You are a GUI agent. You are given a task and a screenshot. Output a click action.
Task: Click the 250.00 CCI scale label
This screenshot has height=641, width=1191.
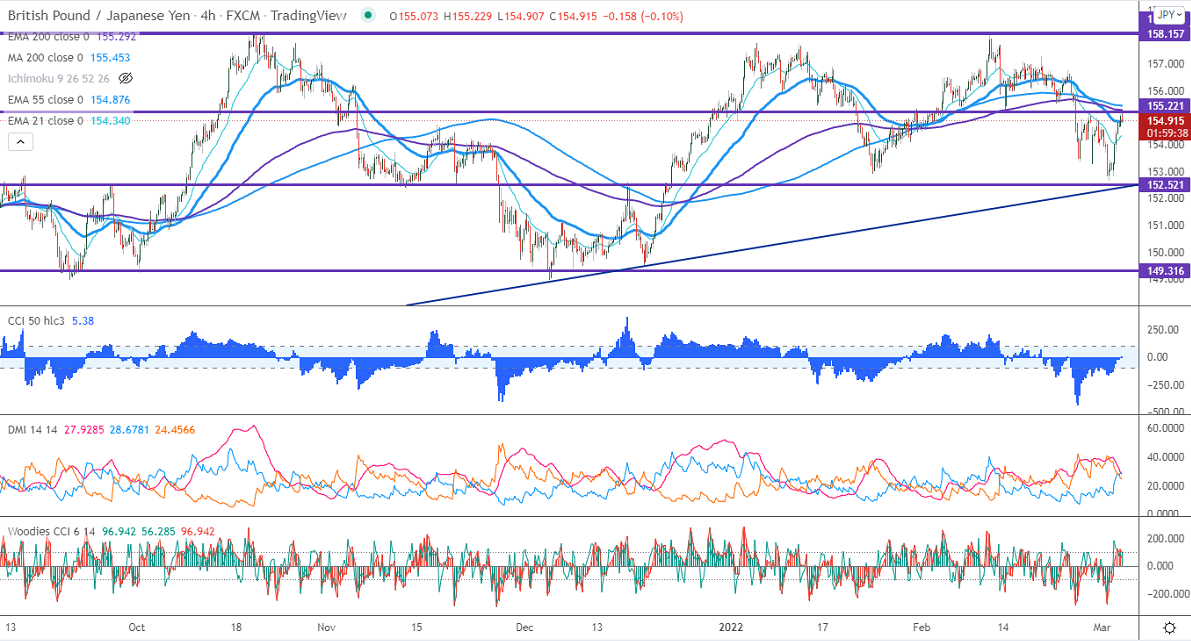pyautogui.click(x=1164, y=330)
